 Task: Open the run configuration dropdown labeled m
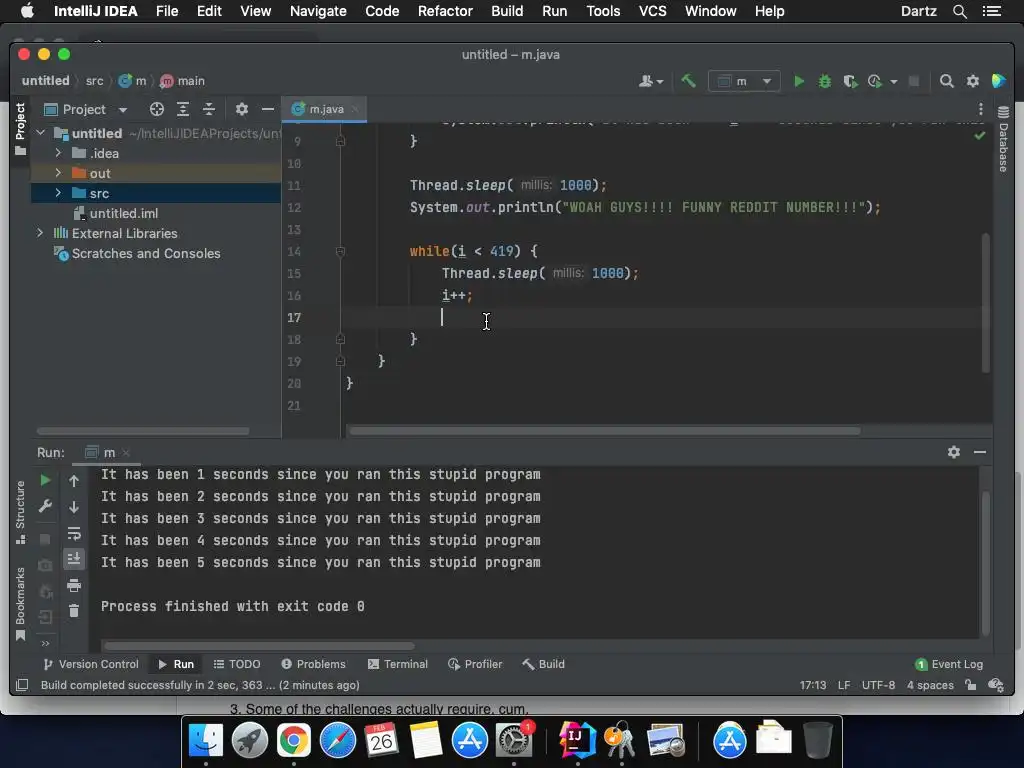point(744,81)
